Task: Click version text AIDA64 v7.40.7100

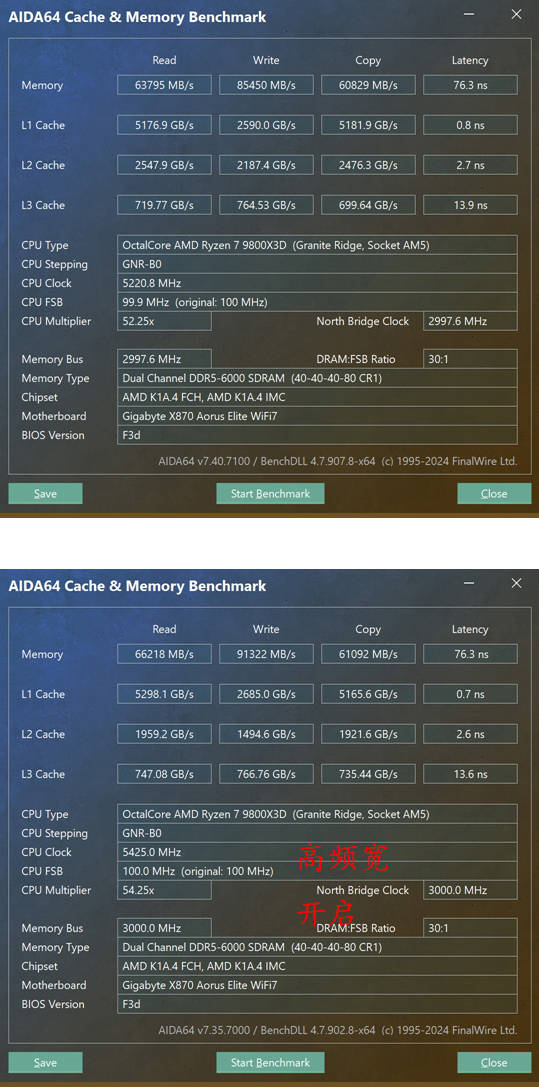Action: point(204,461)
